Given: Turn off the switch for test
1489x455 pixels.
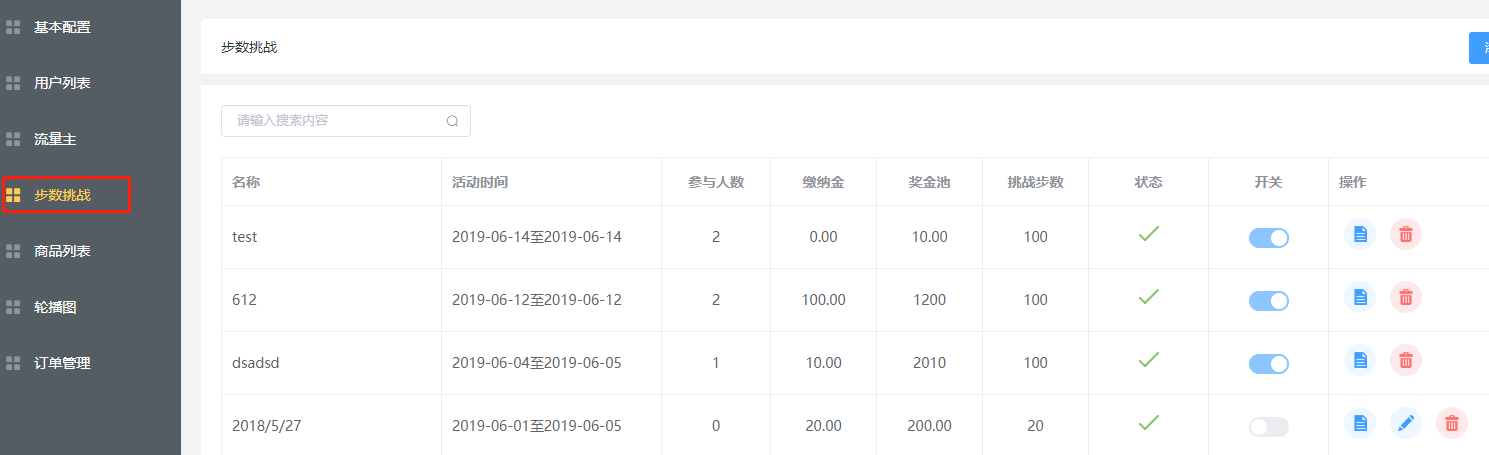Looking at the screenshot, I should (1268, 238).
